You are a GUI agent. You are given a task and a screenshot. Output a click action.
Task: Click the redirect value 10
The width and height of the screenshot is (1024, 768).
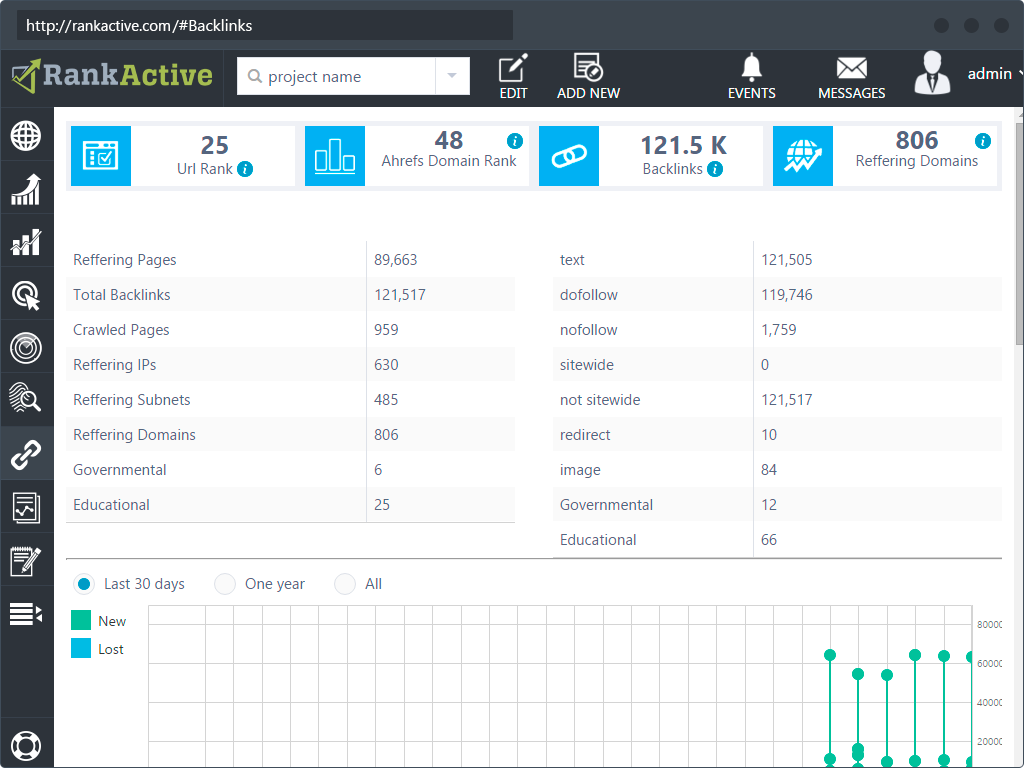click(x=769, y=435)
